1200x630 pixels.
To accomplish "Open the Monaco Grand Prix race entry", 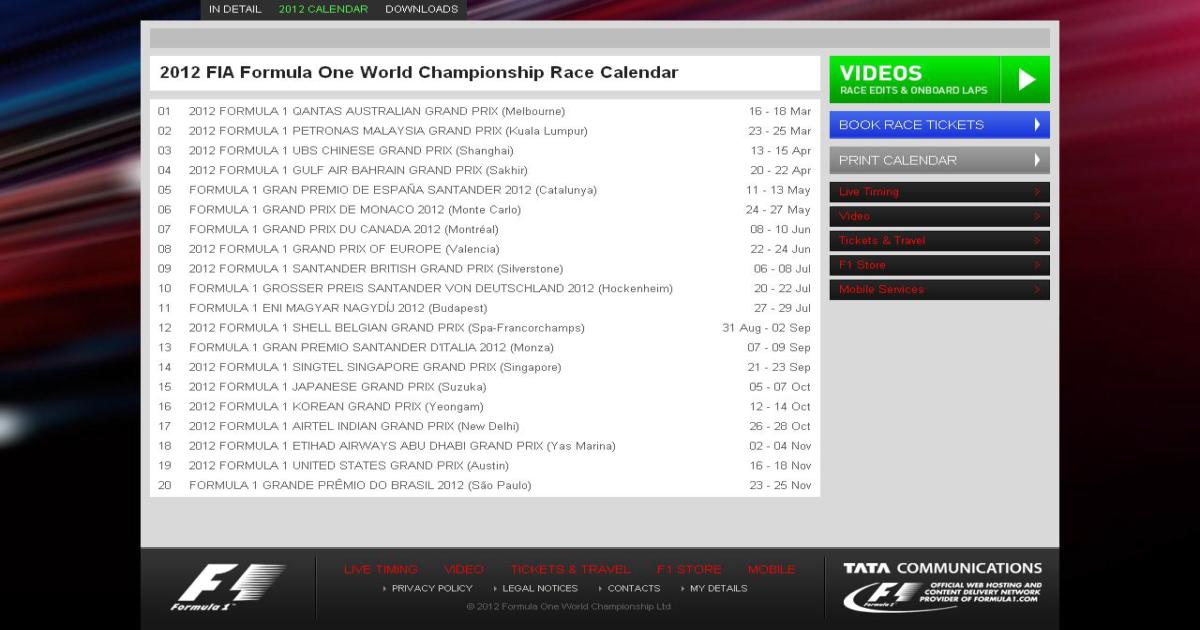I will pos(354,210).
